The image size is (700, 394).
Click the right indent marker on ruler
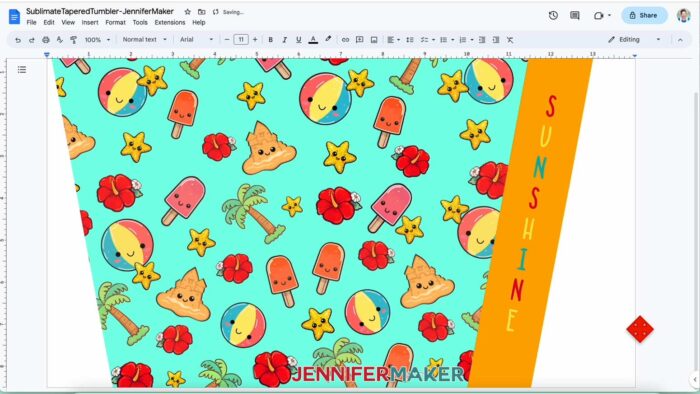[x=634, y=55]
